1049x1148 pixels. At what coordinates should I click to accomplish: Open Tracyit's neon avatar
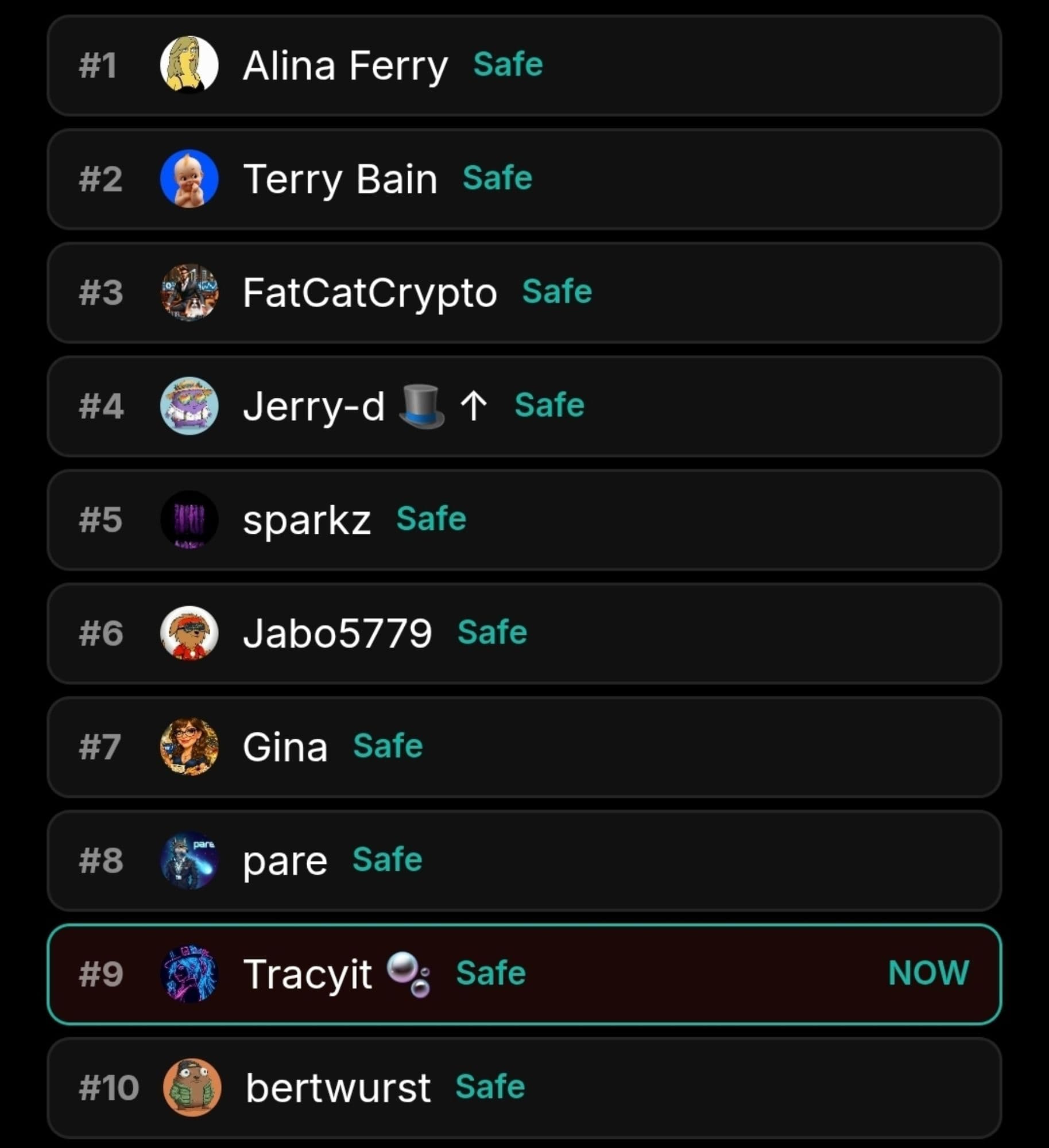(x=189, y=974)
